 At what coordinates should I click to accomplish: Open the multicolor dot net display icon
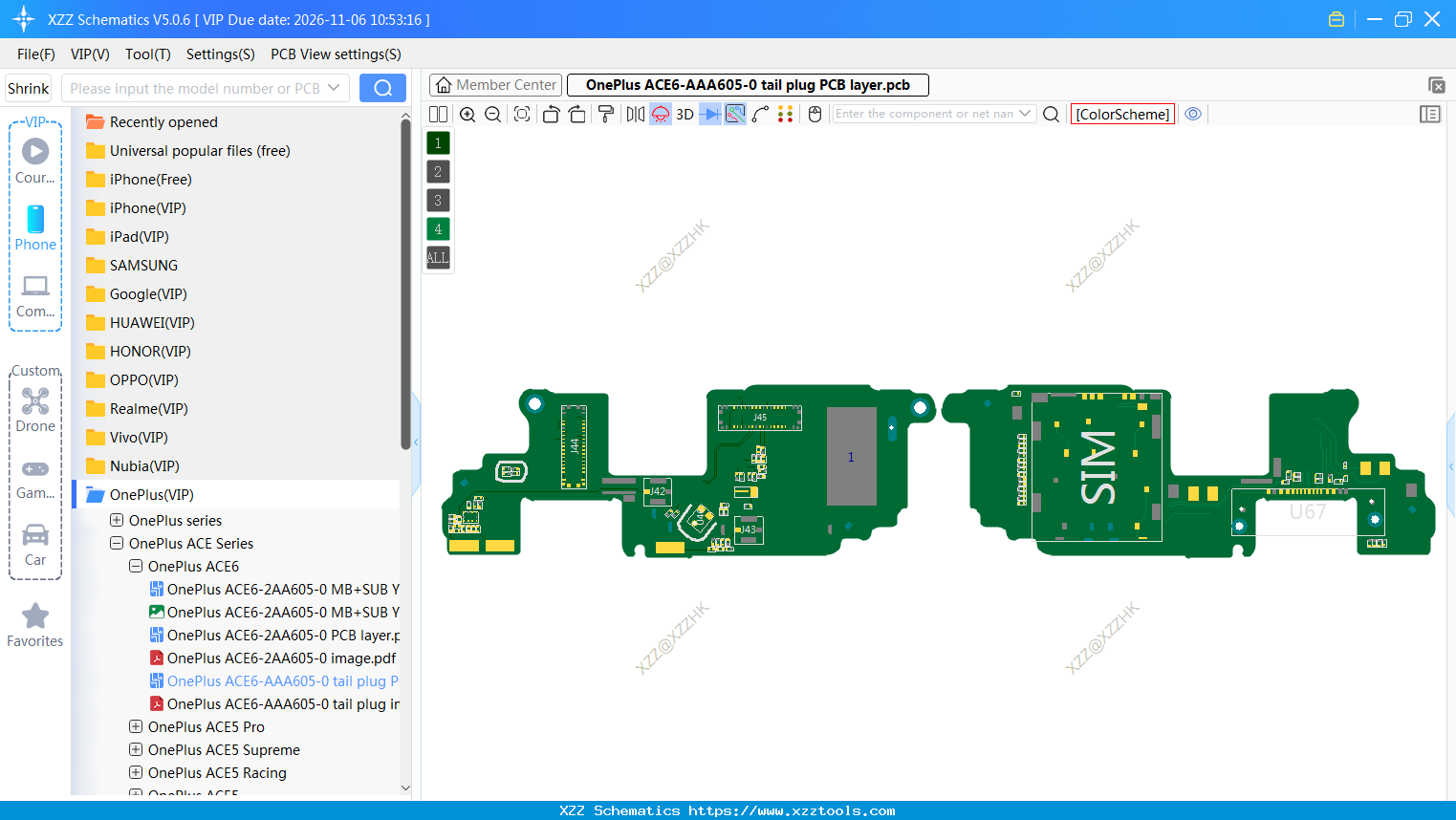pyautogui.click(x=787, y=114)
